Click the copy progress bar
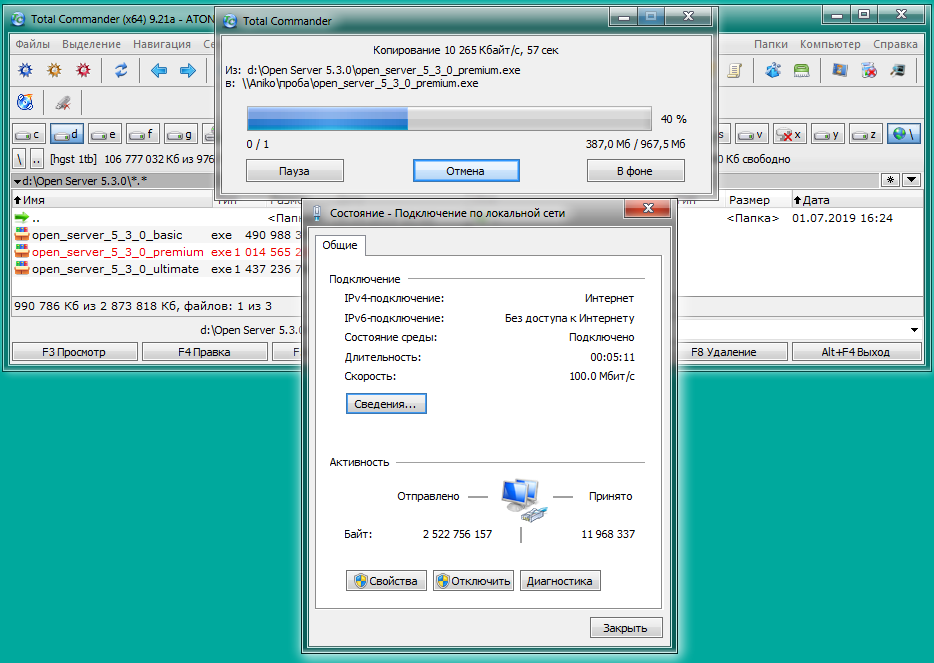The image size is (934, 663). [x=449, y=119]
